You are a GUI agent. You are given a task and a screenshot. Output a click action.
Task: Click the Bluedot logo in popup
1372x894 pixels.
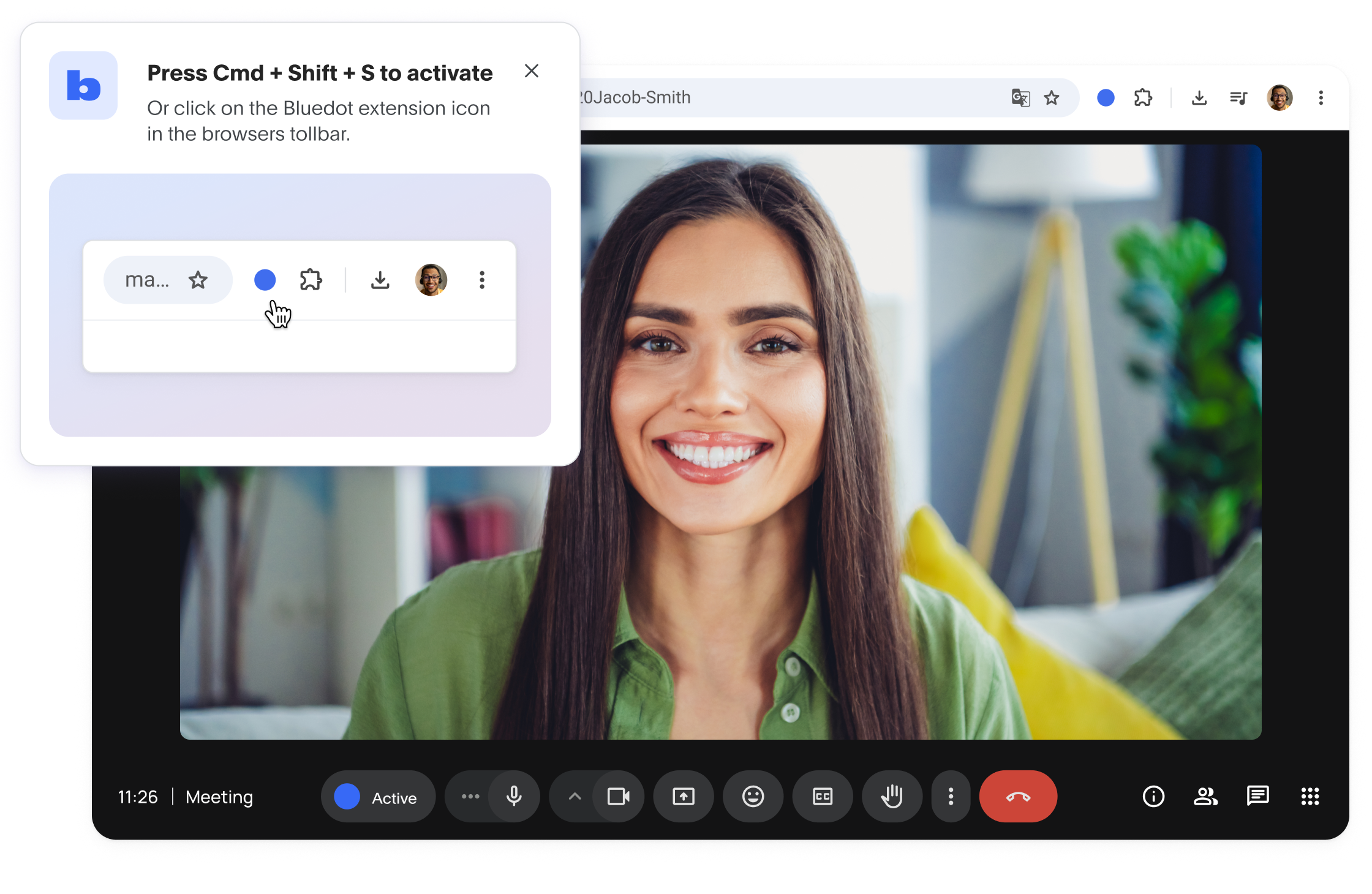[x=83, y=85]
